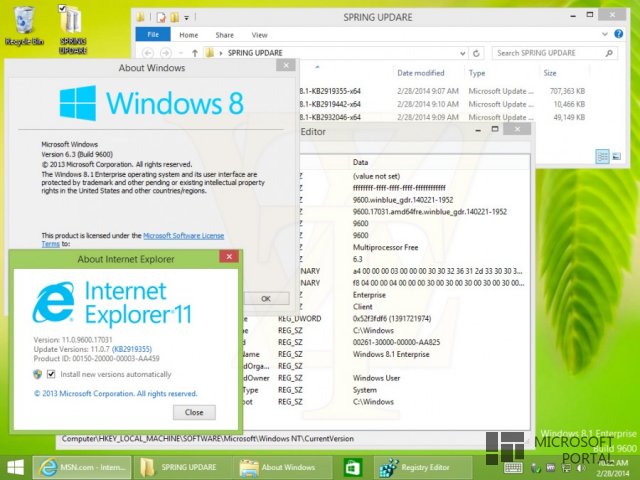This screenshot has height=480, width=640.
Task: Refresh the SPRING UPDARE folder view
Action: tap(476, 53)
